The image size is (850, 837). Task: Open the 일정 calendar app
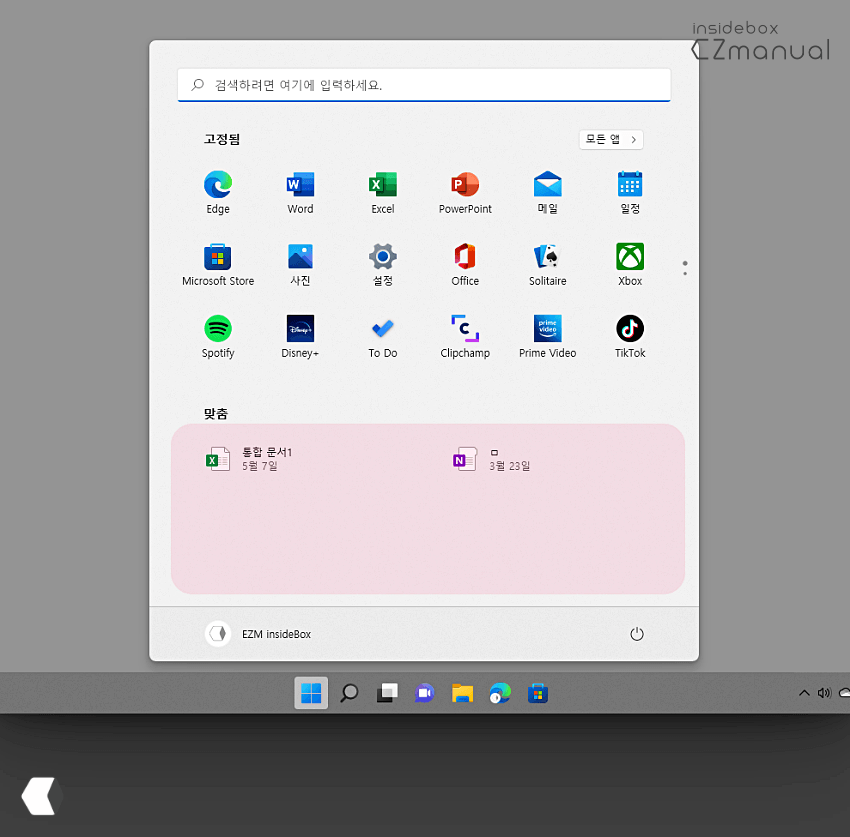(x=629, y=184)
